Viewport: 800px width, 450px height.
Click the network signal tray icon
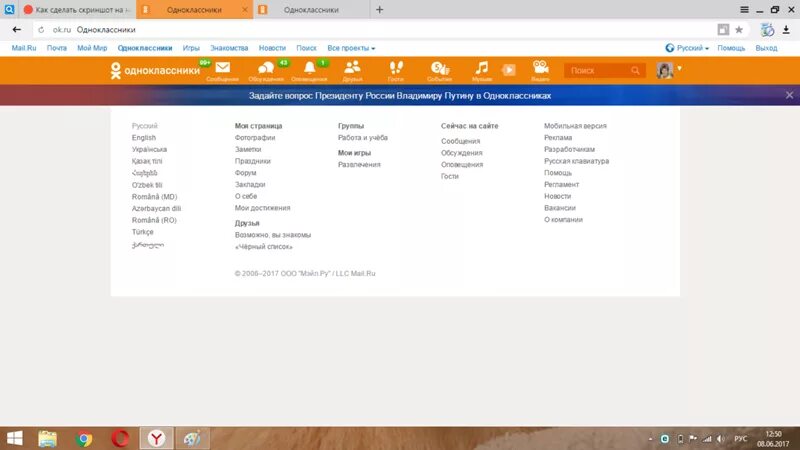(707, 439)
